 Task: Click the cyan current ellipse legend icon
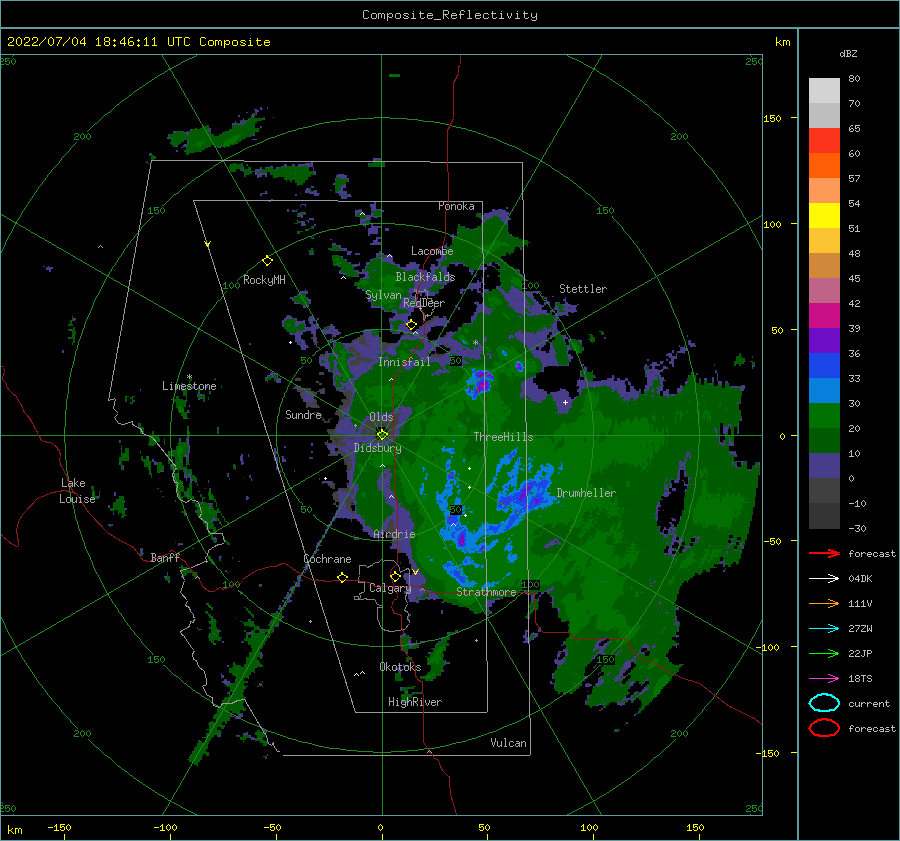pos(824,703)
